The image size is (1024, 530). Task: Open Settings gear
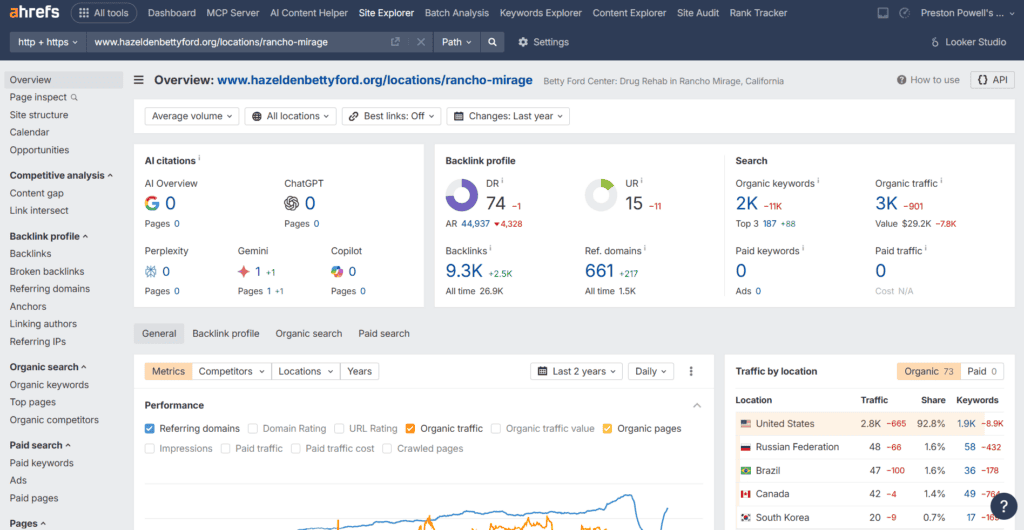(543, 42)
